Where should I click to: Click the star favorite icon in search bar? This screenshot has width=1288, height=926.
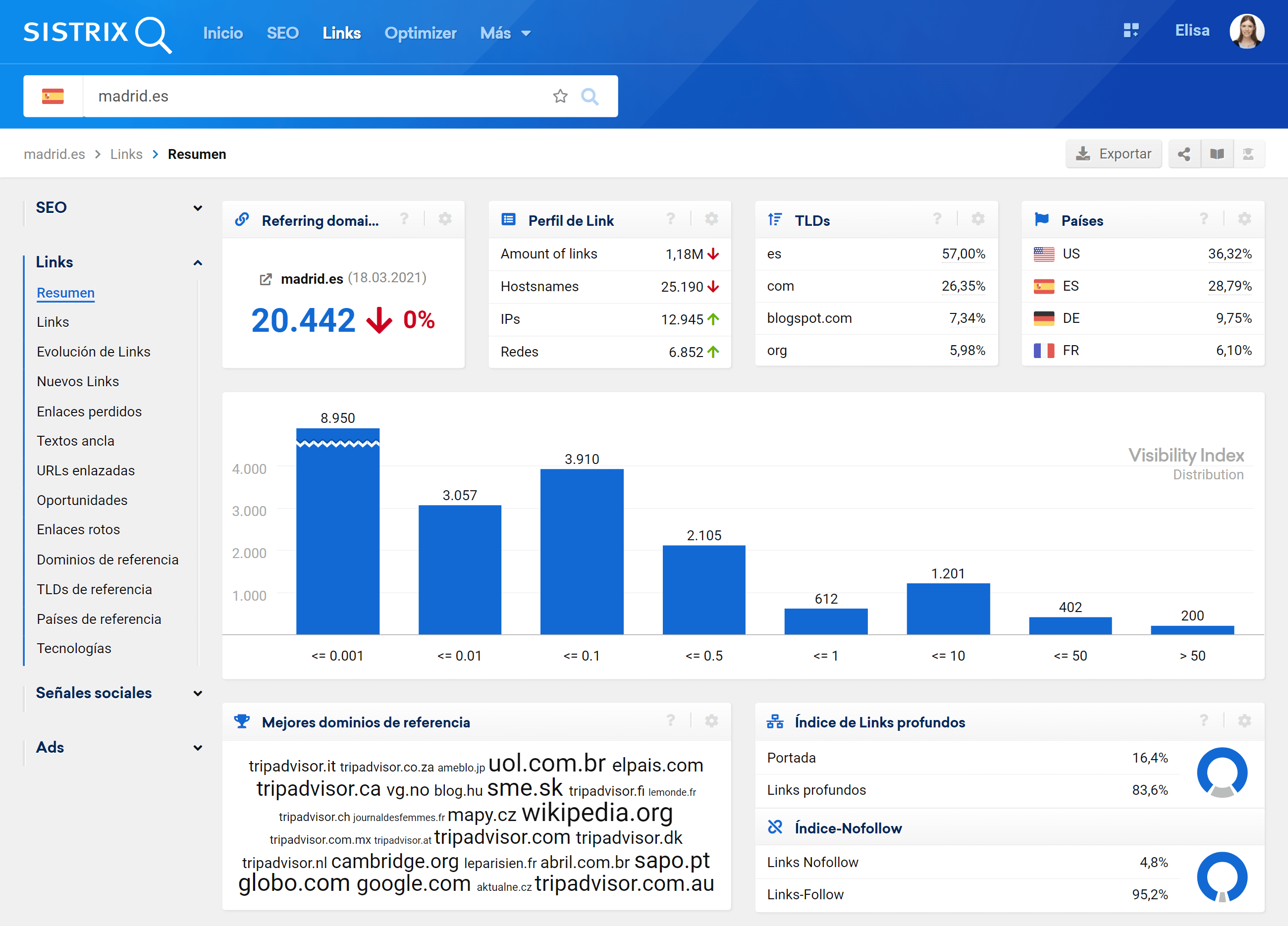(x=560, y=97)
